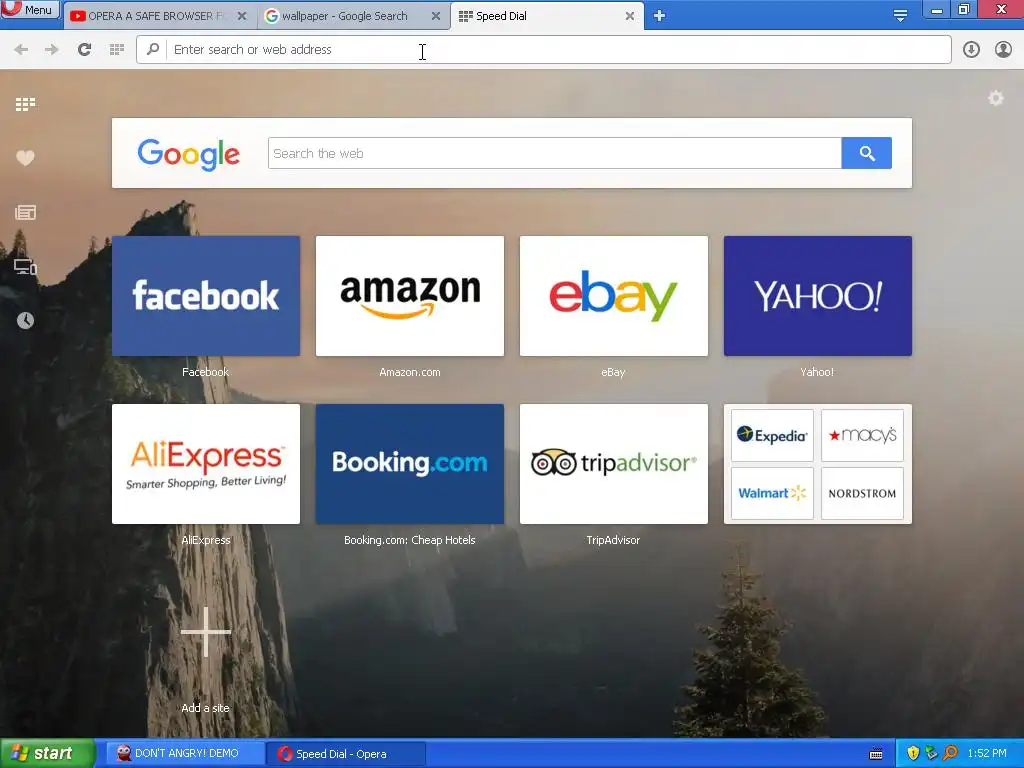1024x768 pixels.
Task: Open the Speed Dial sidebar grid icon
Action: coord(25,104)
